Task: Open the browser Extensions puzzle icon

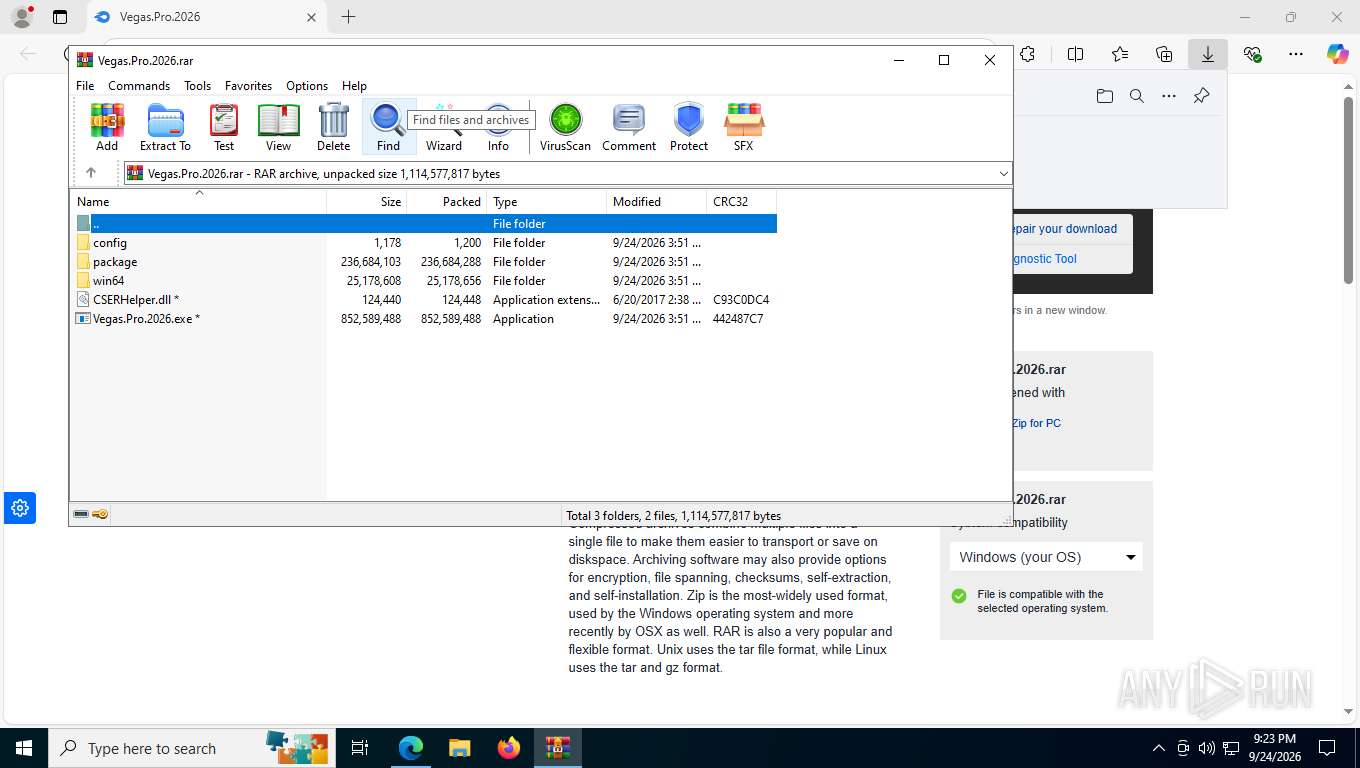Action: pyautogui.click(x=1027, y=54)
